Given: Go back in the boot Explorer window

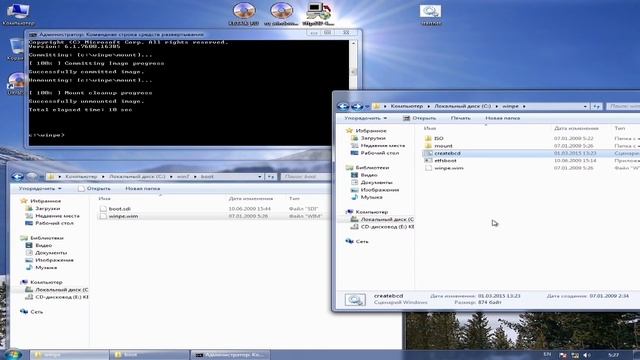Looking at the screenshot, I should point(17,177).
